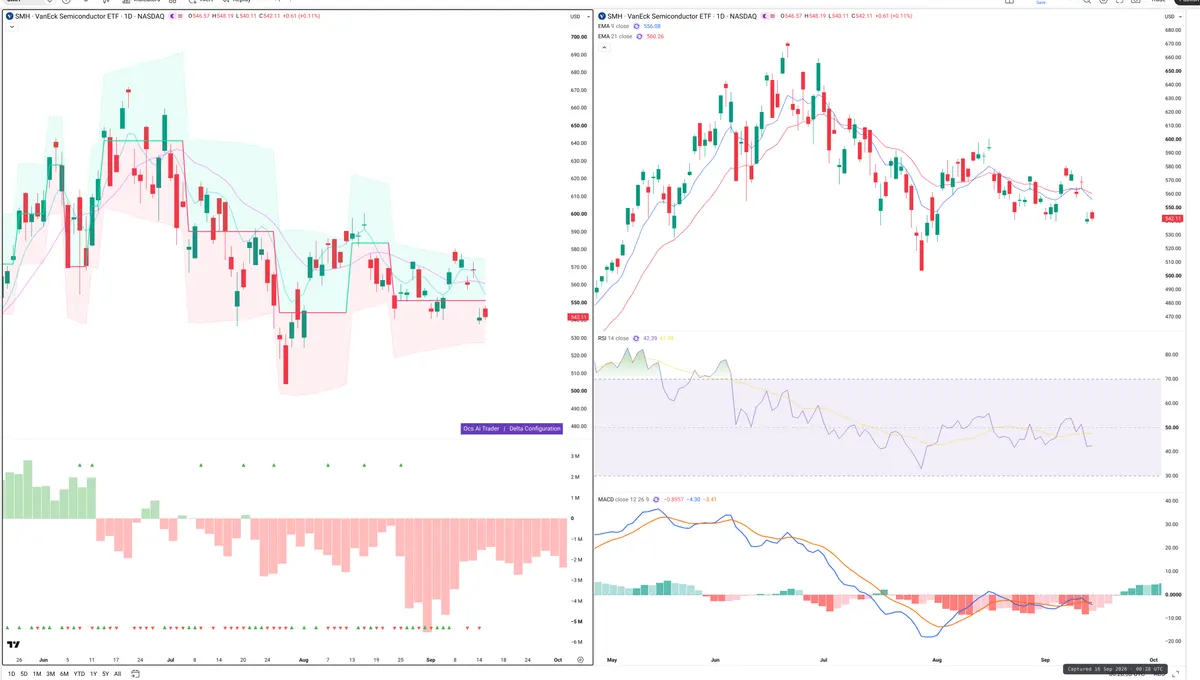Click the 680.00 label on right price axis
Viewport: 1200px width, 680px height.
coord(1173,30)
